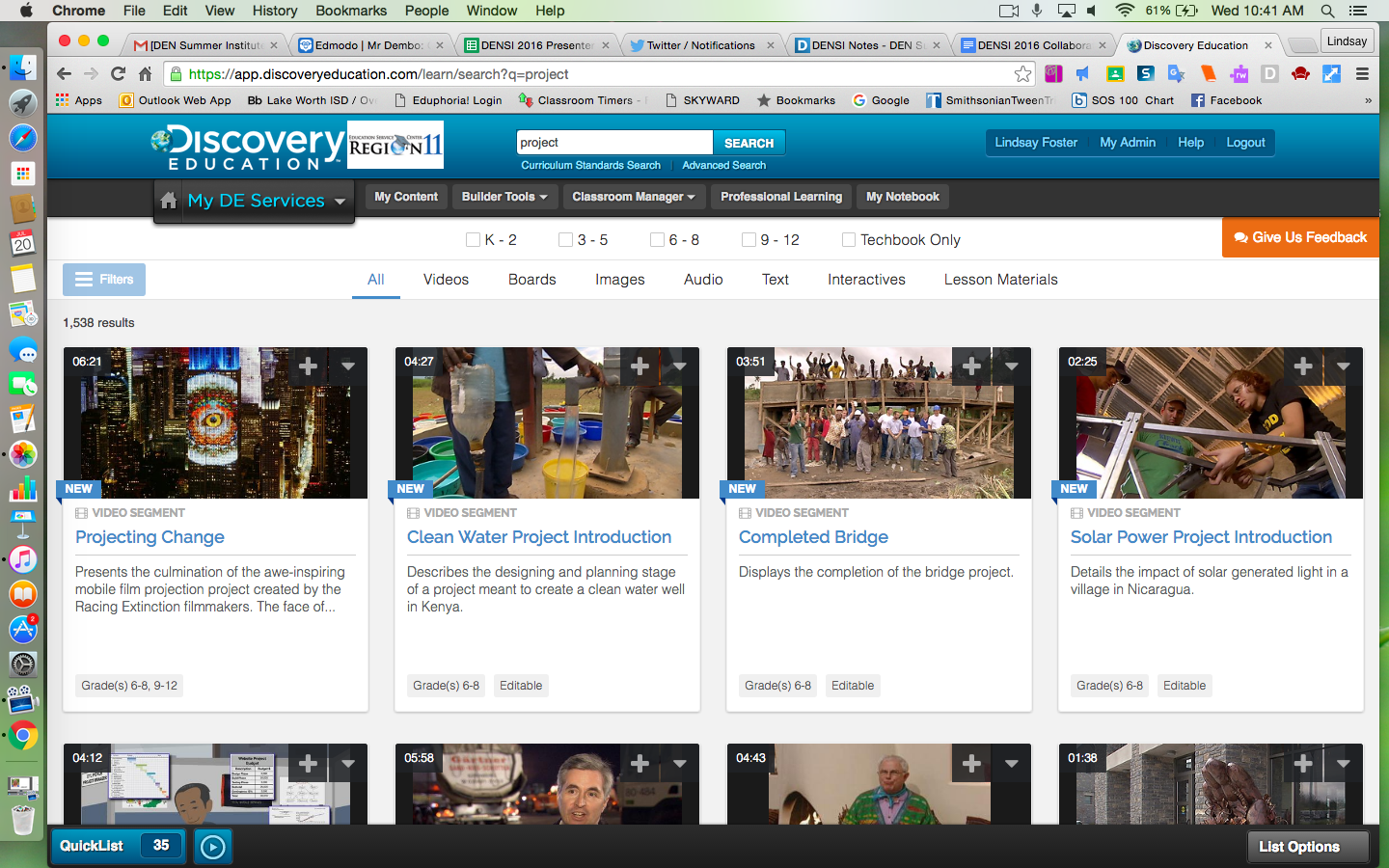Open the Filters panel
The image size is (1389, 868).
104,280
